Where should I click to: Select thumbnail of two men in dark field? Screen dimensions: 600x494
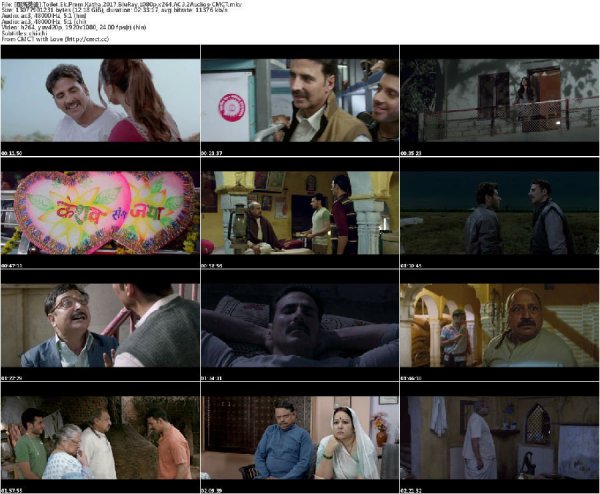click(x=499, y=212)
